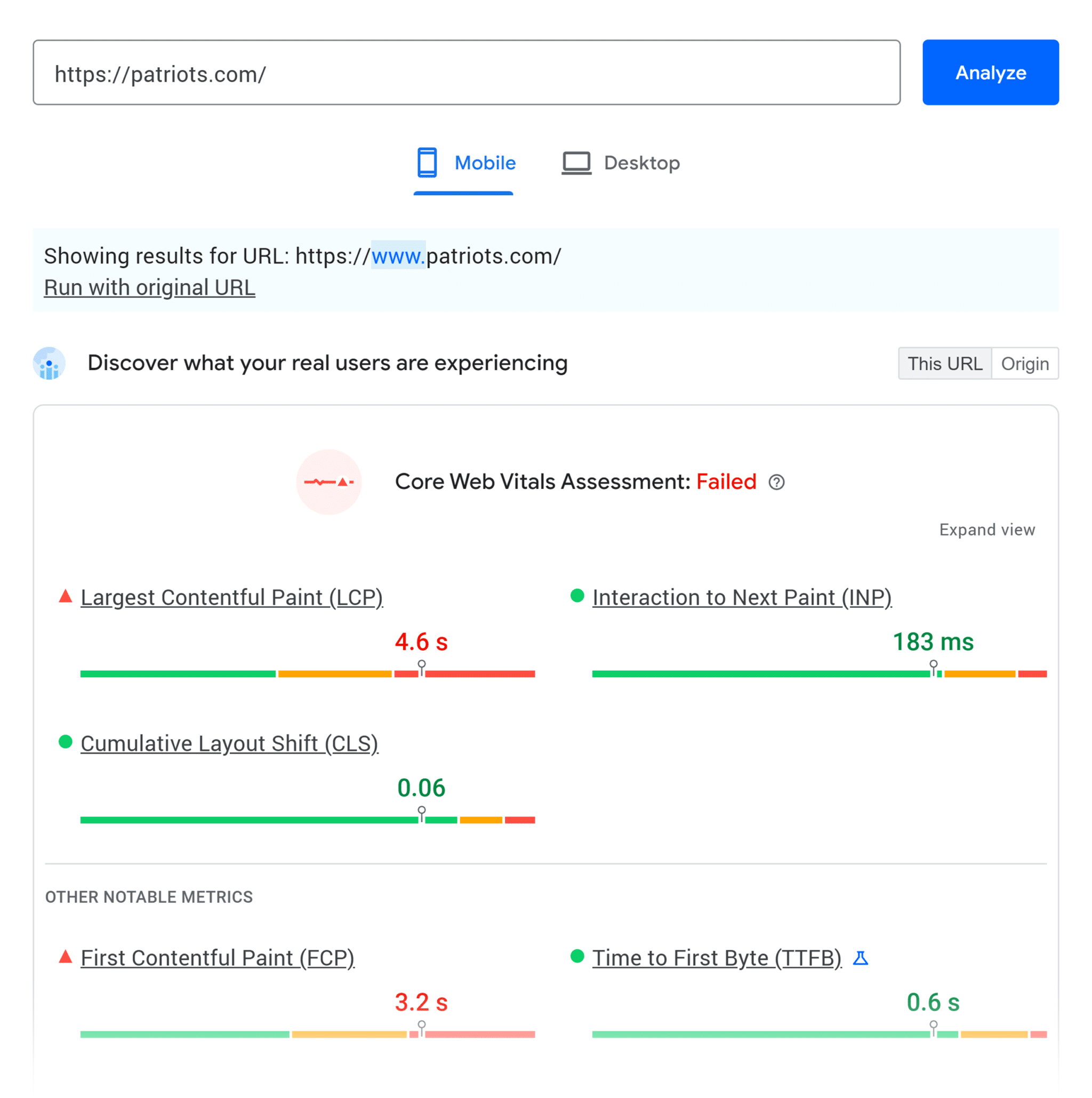Click the CLS distribution bar
The height and width of the screenshot is (1098, 1092).
pos(308,820)
